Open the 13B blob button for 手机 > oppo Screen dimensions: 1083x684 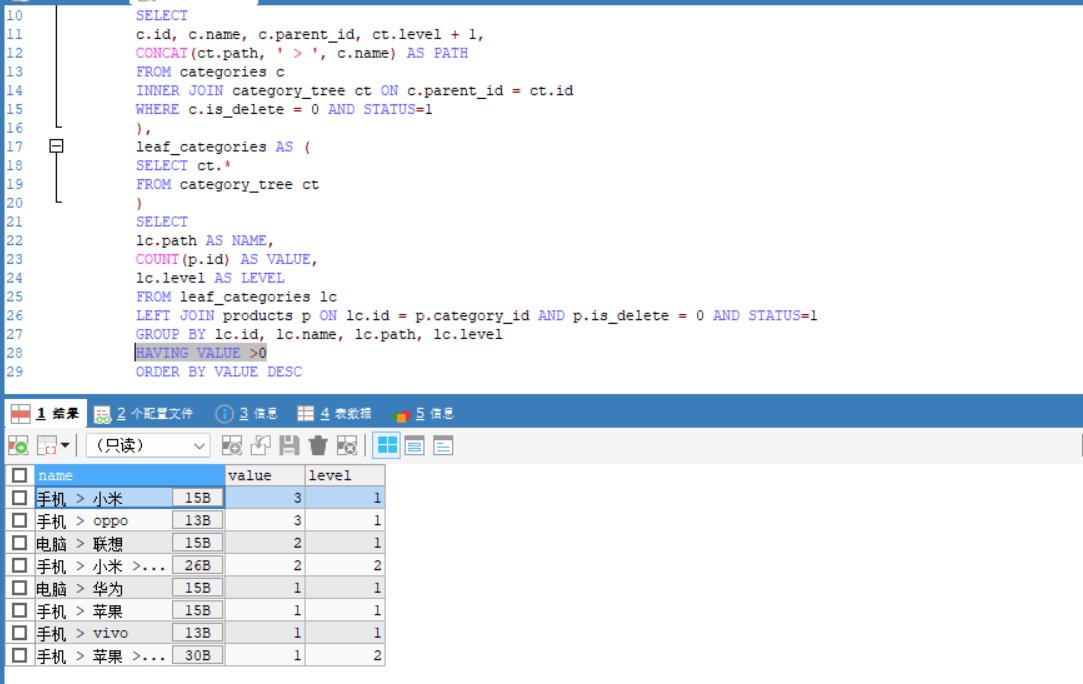pyautogui.click(x=198, y=520)
